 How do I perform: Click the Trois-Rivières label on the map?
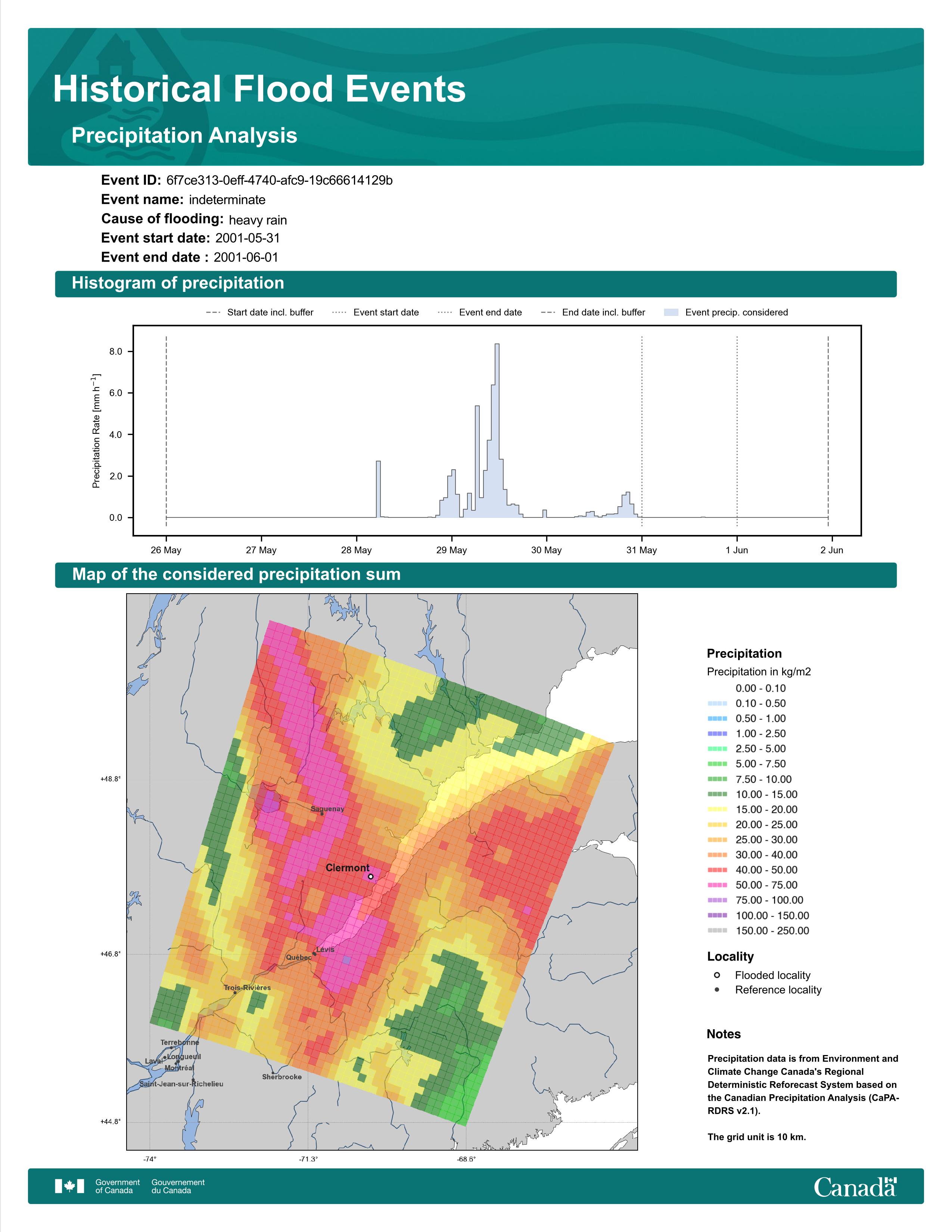pyautogui.click(x=247, y=988)
